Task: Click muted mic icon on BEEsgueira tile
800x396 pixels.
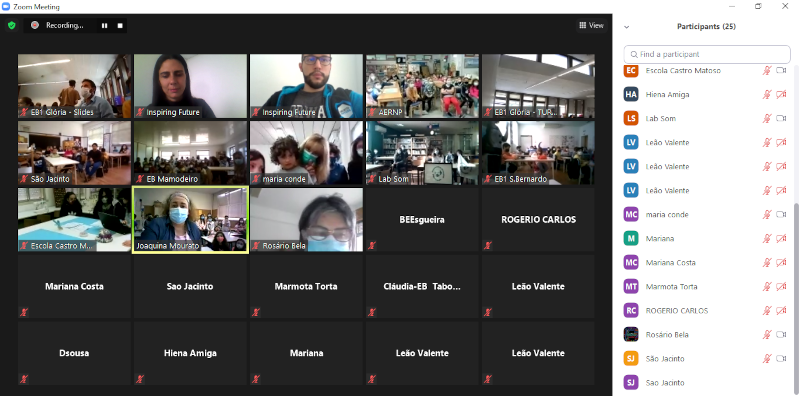Action: (x=372, y=245)
